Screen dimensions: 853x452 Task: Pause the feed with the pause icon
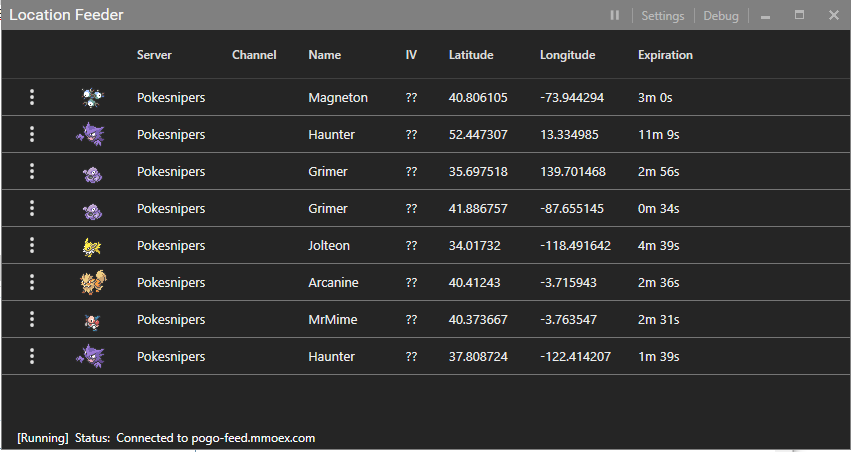point(615,15)
